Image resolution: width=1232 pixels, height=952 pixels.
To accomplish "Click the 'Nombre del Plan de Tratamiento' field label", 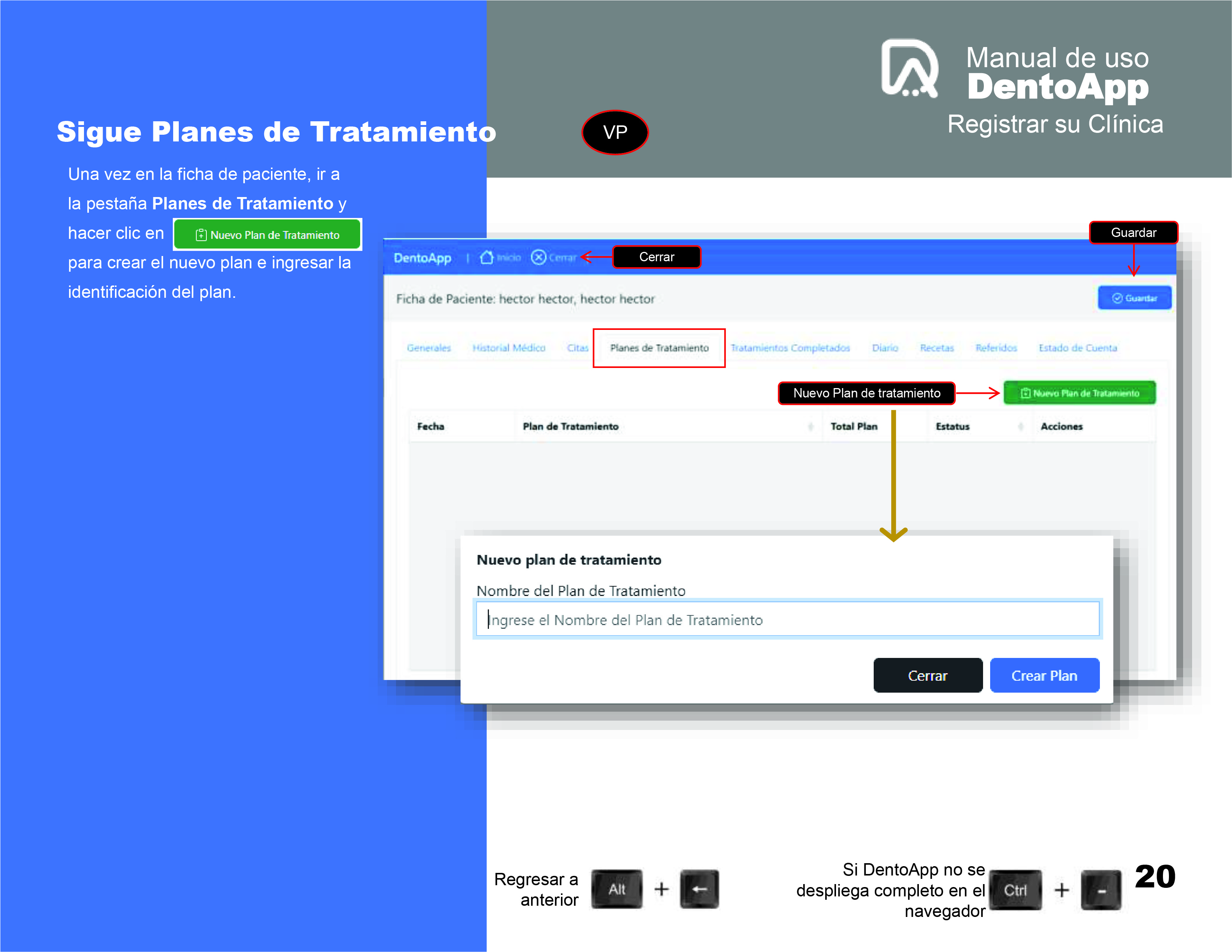I will coord(581,590).
